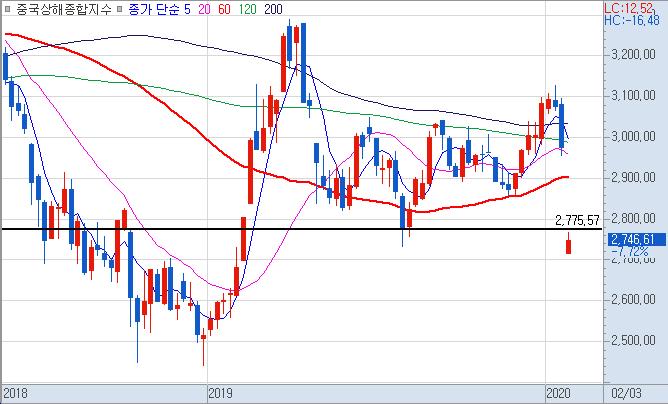This screenshot has height=404, width=668.
Task: Click the 2,775.57 horizontal line label
Action: click(x=578, y=220)
